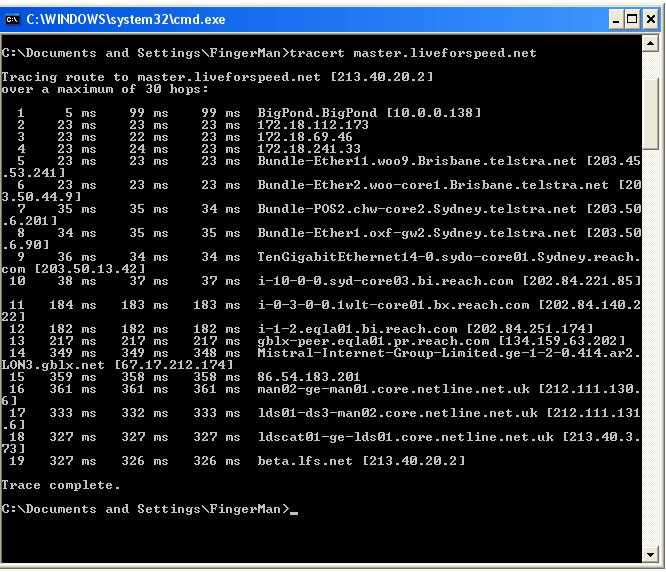The height and width of the screenshot is (572, 666).
Task: Click the 'Trace complete.' message
Action: click(x=60, y=485)
